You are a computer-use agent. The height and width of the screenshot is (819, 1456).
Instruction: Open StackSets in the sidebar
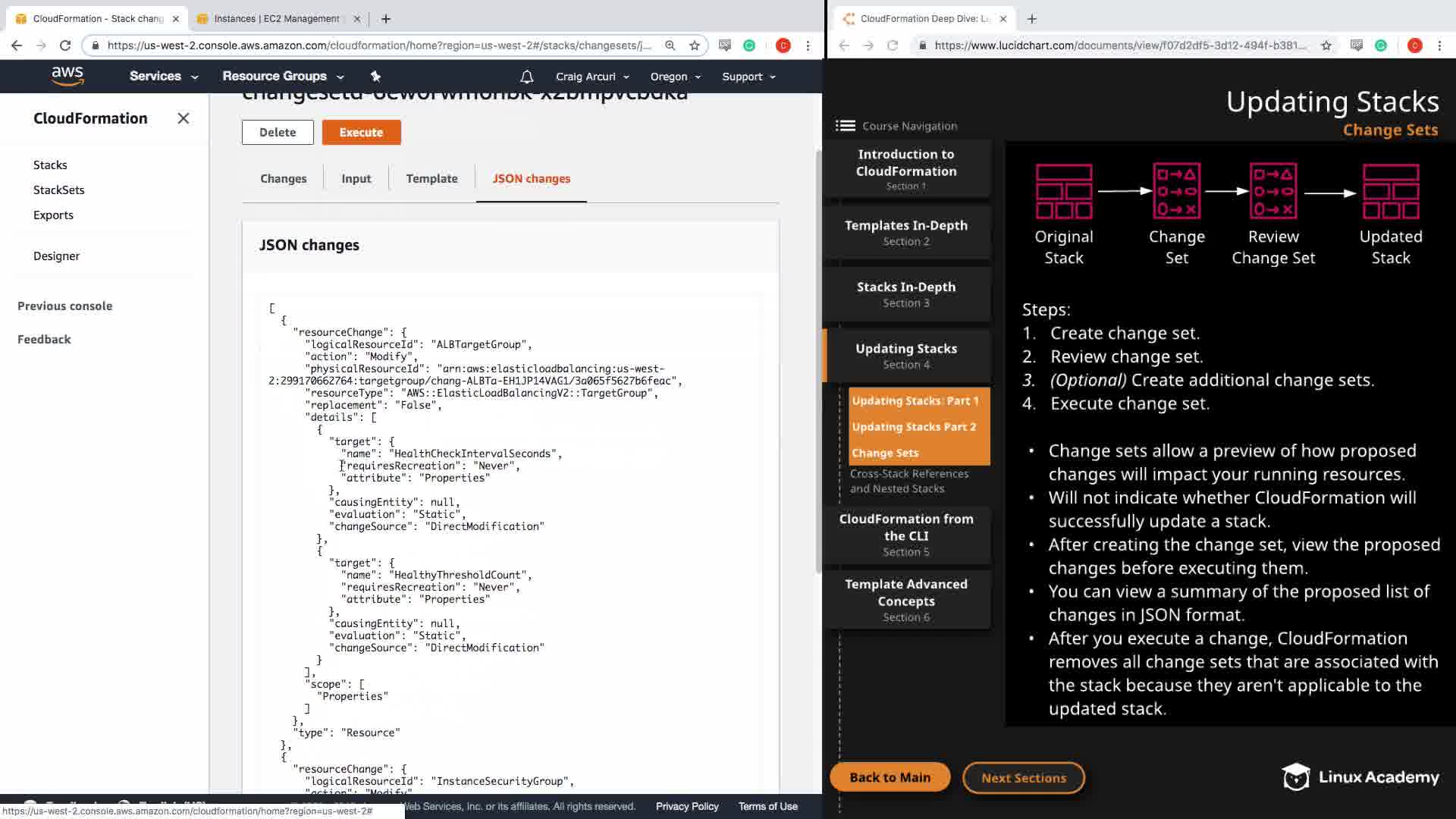pos(58,190)
